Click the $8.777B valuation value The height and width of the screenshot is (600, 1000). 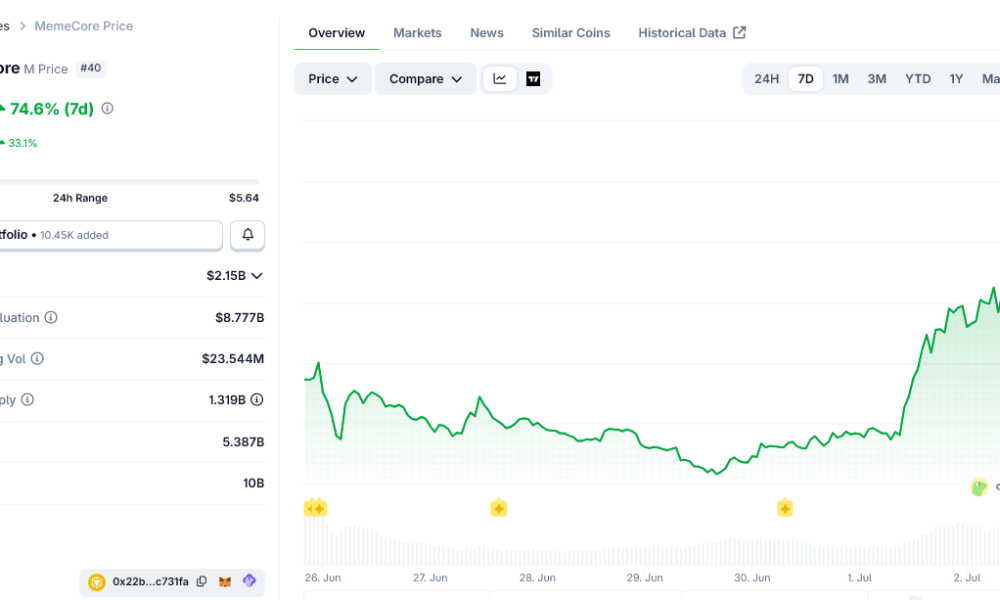click(239, 318)
